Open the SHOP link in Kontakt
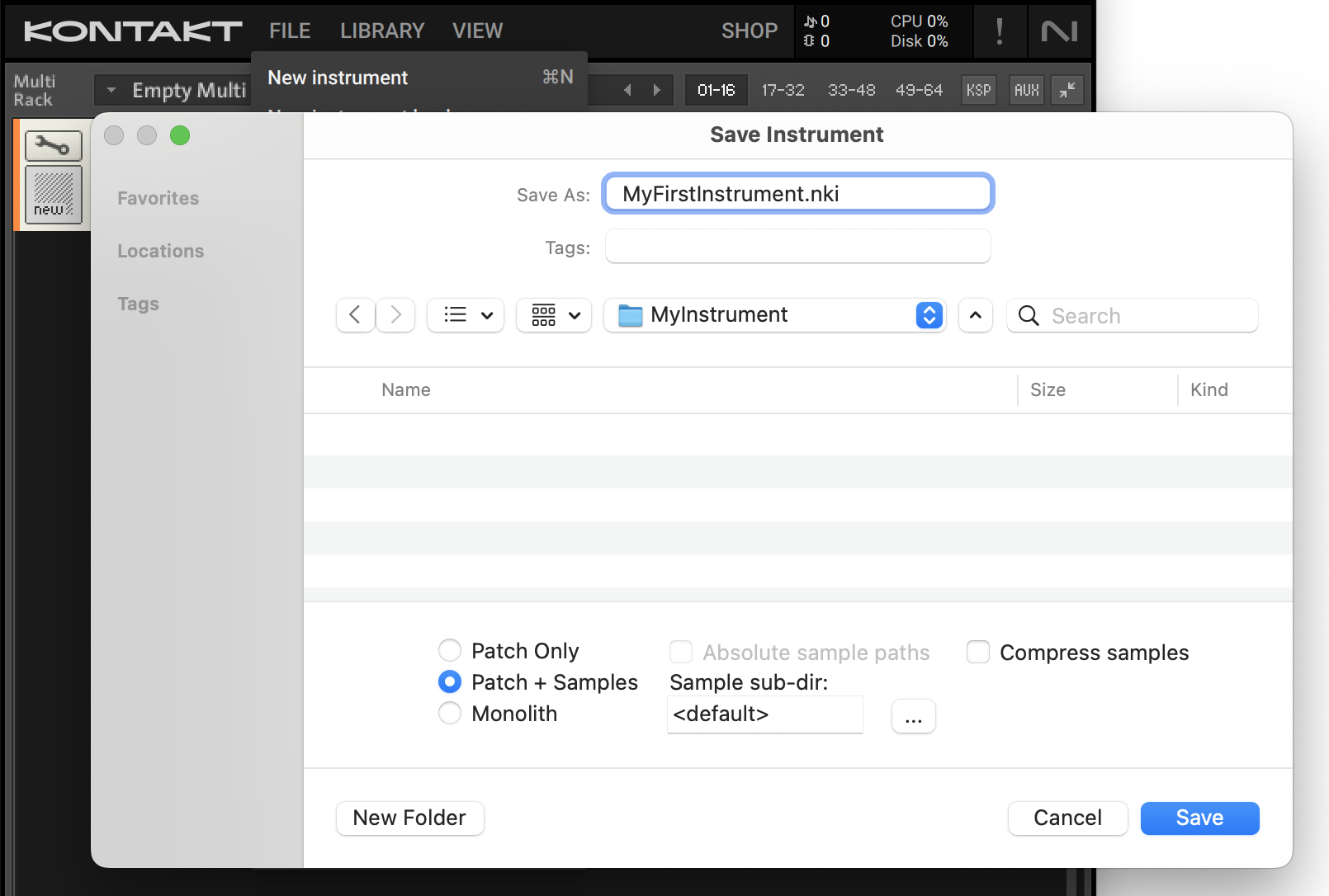Image resolution: width=1329 pixels, height=896 pixels. (x=750, y=31)
